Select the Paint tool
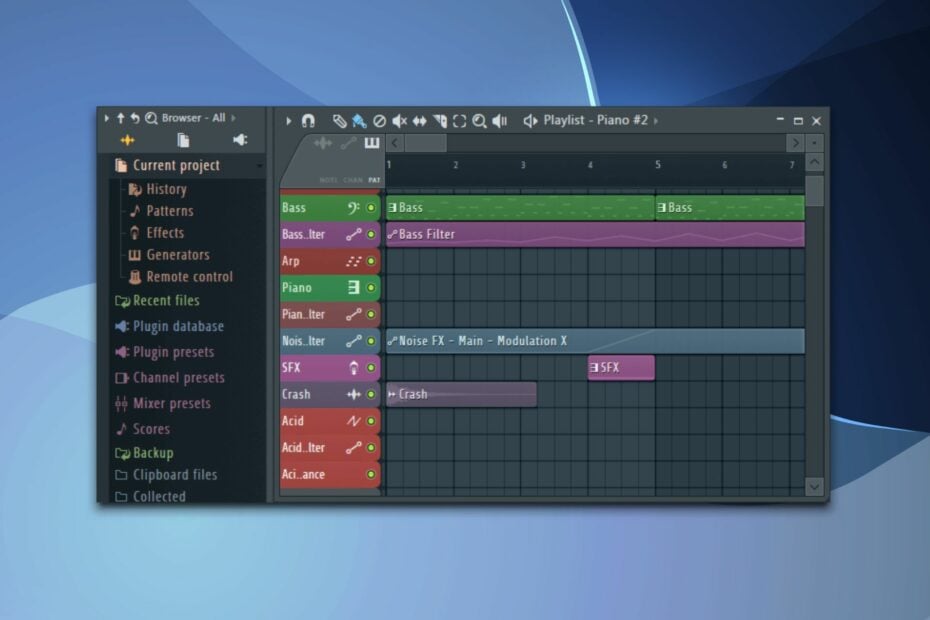The image size is (930, 620). pyautogui.click(x=358, y=120)
